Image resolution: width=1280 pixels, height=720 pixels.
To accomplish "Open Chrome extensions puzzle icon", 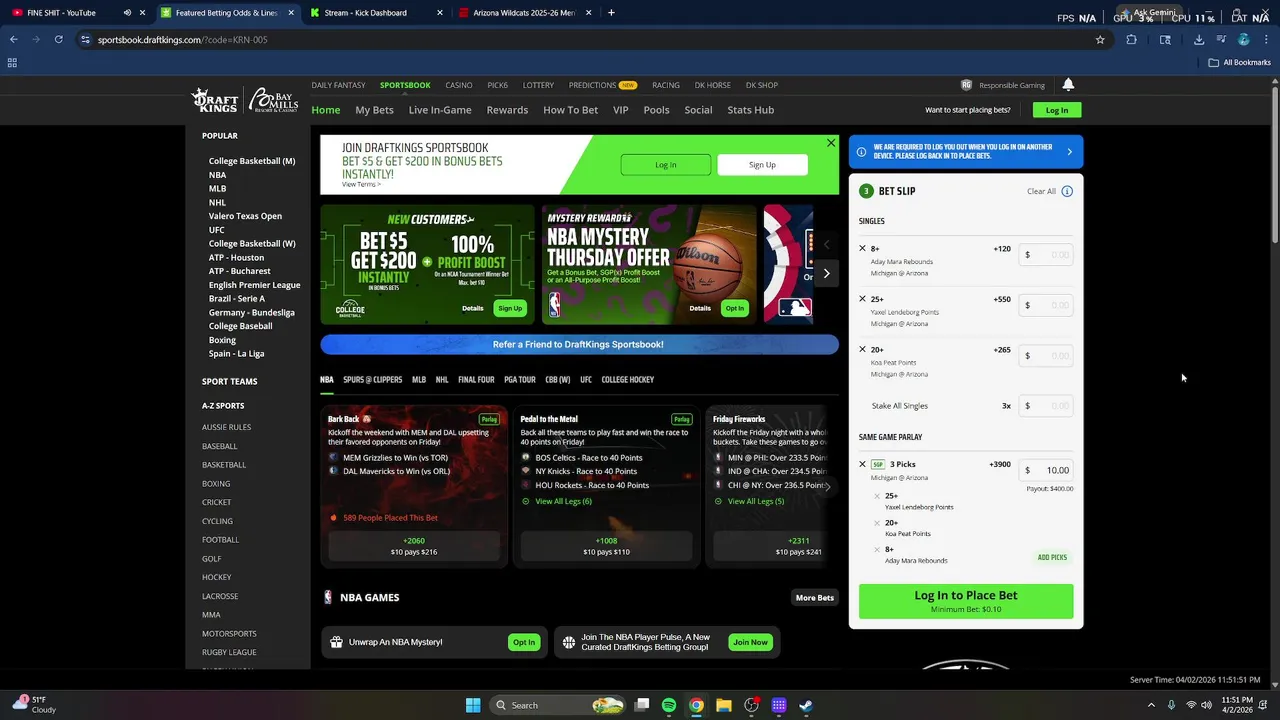I will (x=1131, y=40).
